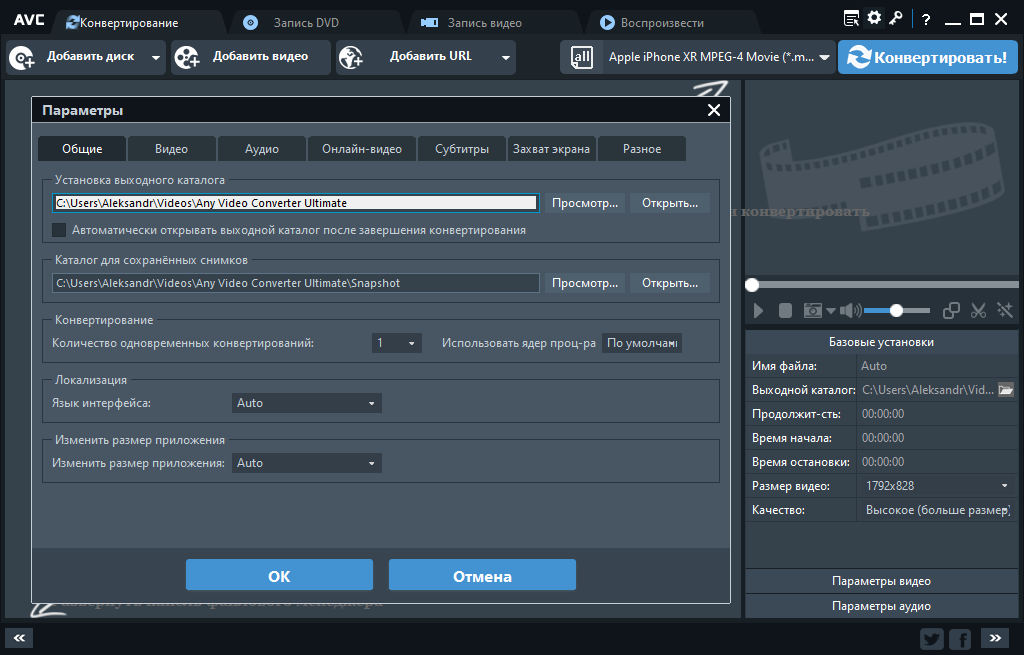The image size is (1024, 655).
Task: Click Открыть for output directory
Action: pos(670,203)
